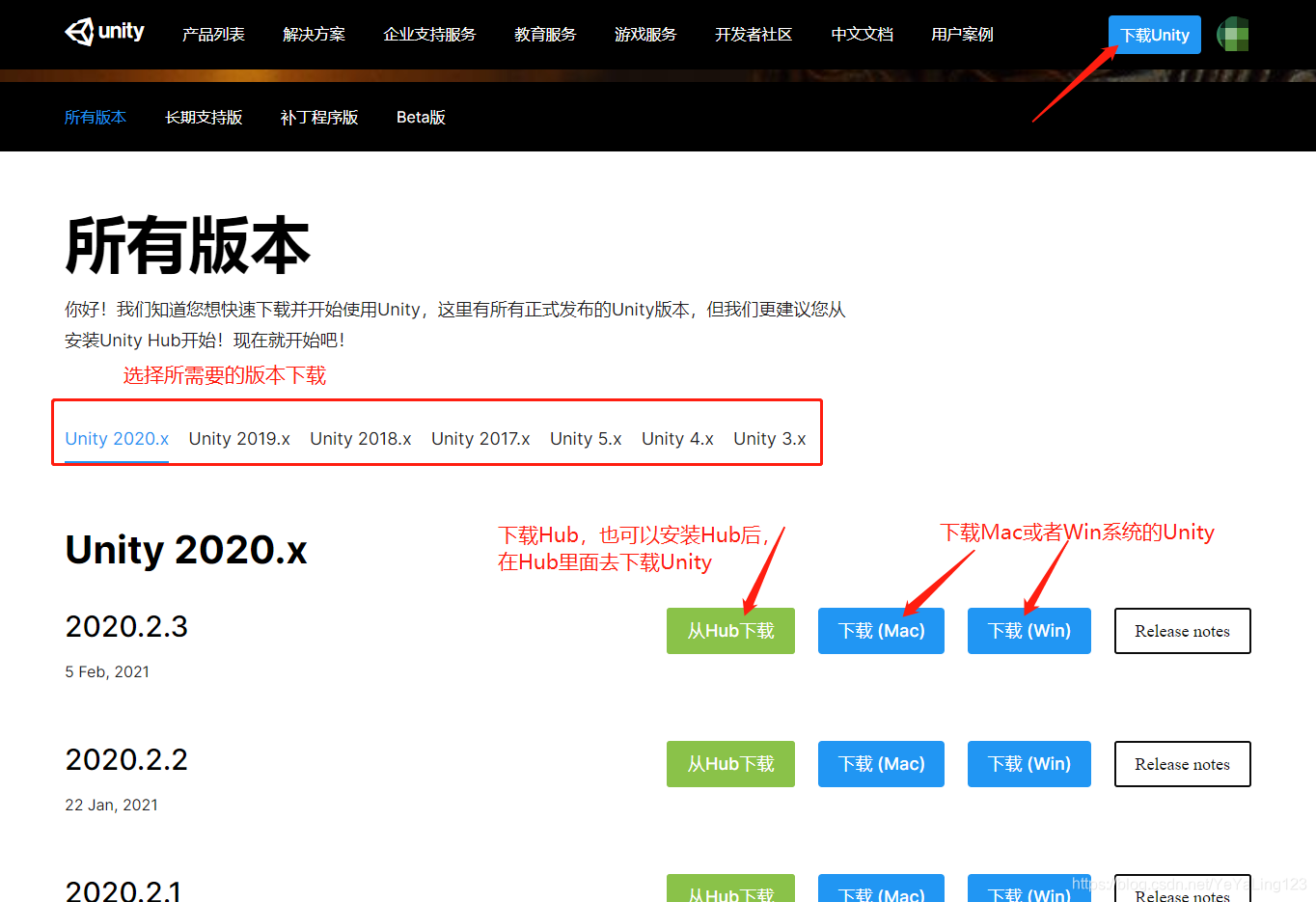Open the 开发者社区 menu
The image size is (1316, 902).
pos(754,35)
